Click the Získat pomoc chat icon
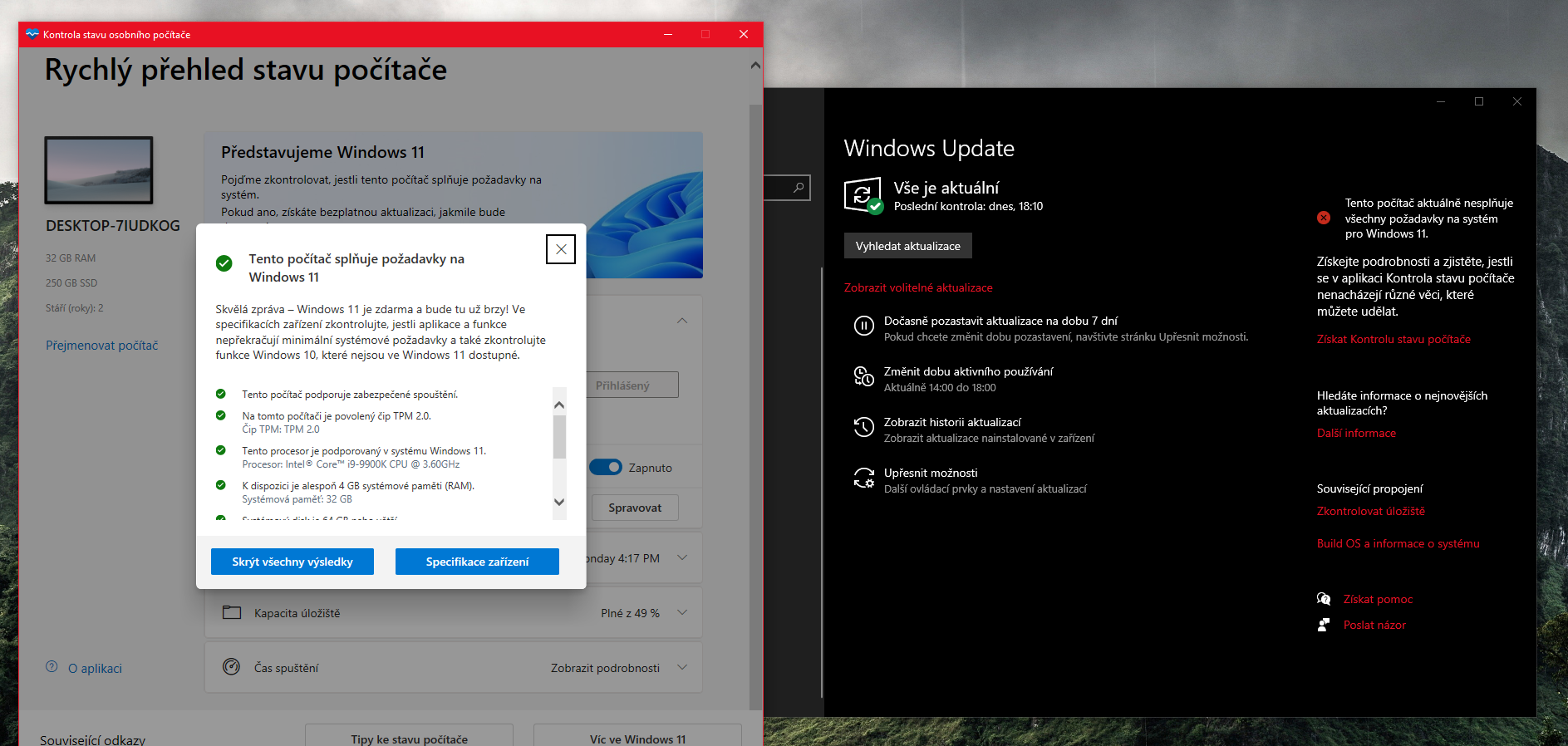 (1324, 599)
